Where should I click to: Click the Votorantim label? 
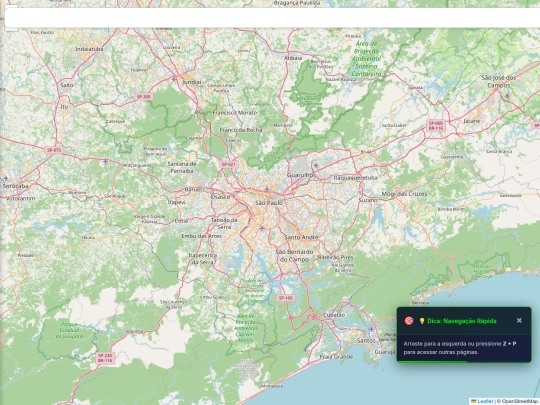(21, 199)
